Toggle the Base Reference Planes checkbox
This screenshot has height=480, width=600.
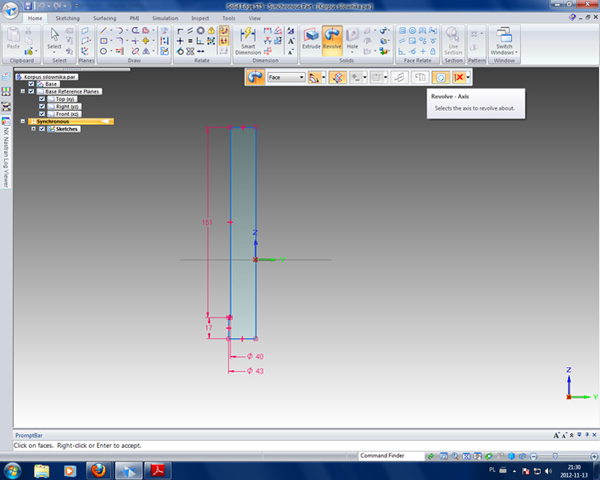click(31, 91)
